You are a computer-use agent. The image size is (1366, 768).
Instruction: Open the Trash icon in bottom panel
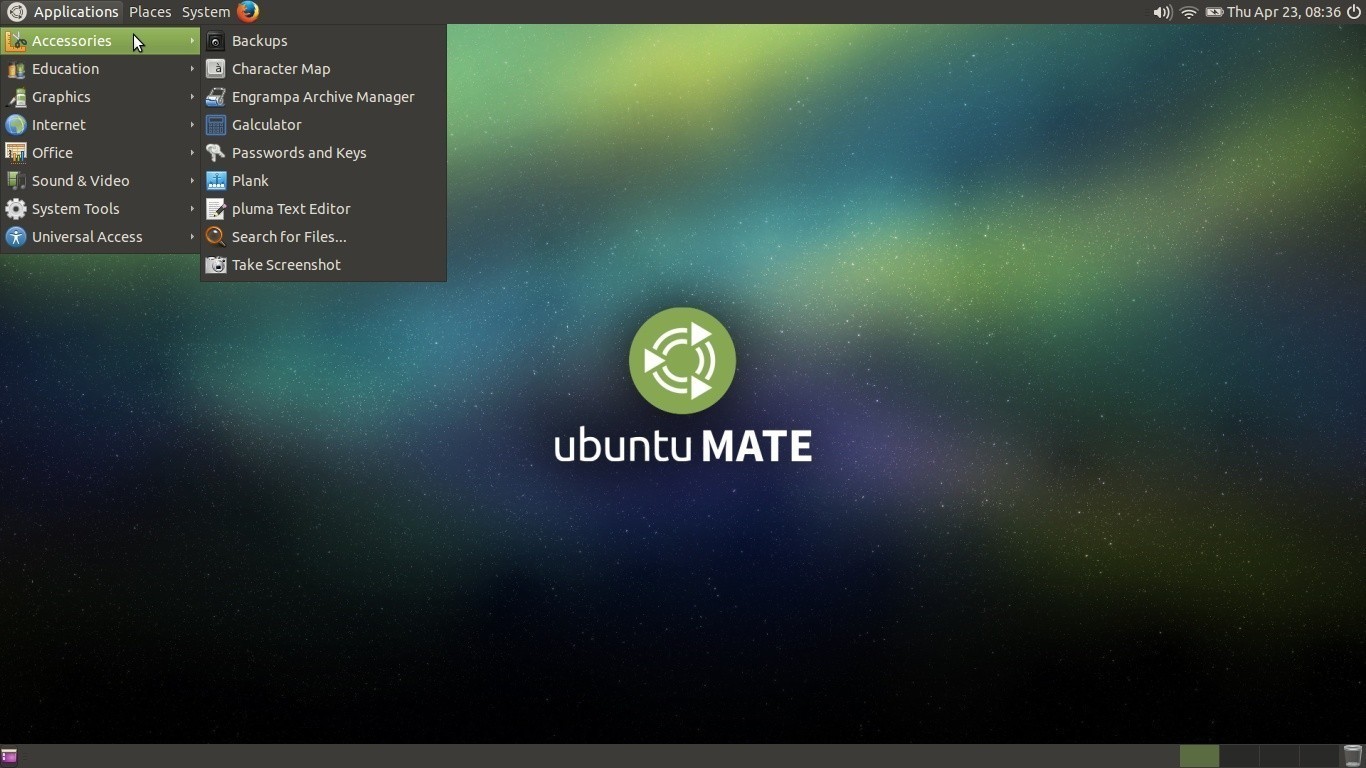tap(1352, 756)
